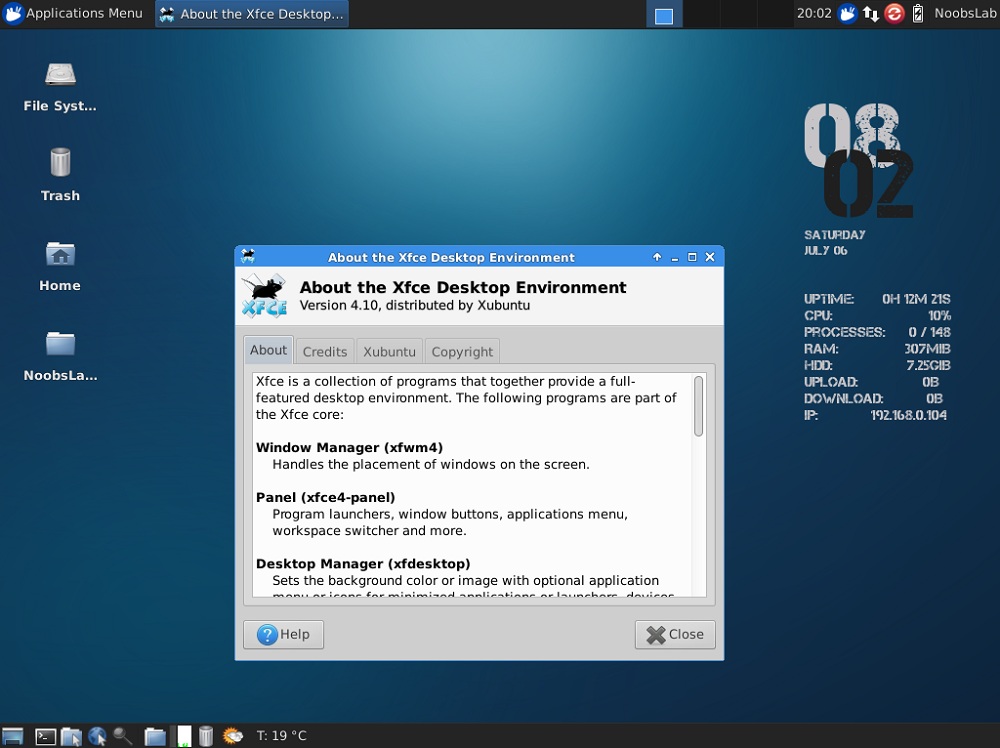Click the blue Xfce mouse tray icon
This screenshot has width=1000, height=748.
pyautogui.click(x=847, y=13)
